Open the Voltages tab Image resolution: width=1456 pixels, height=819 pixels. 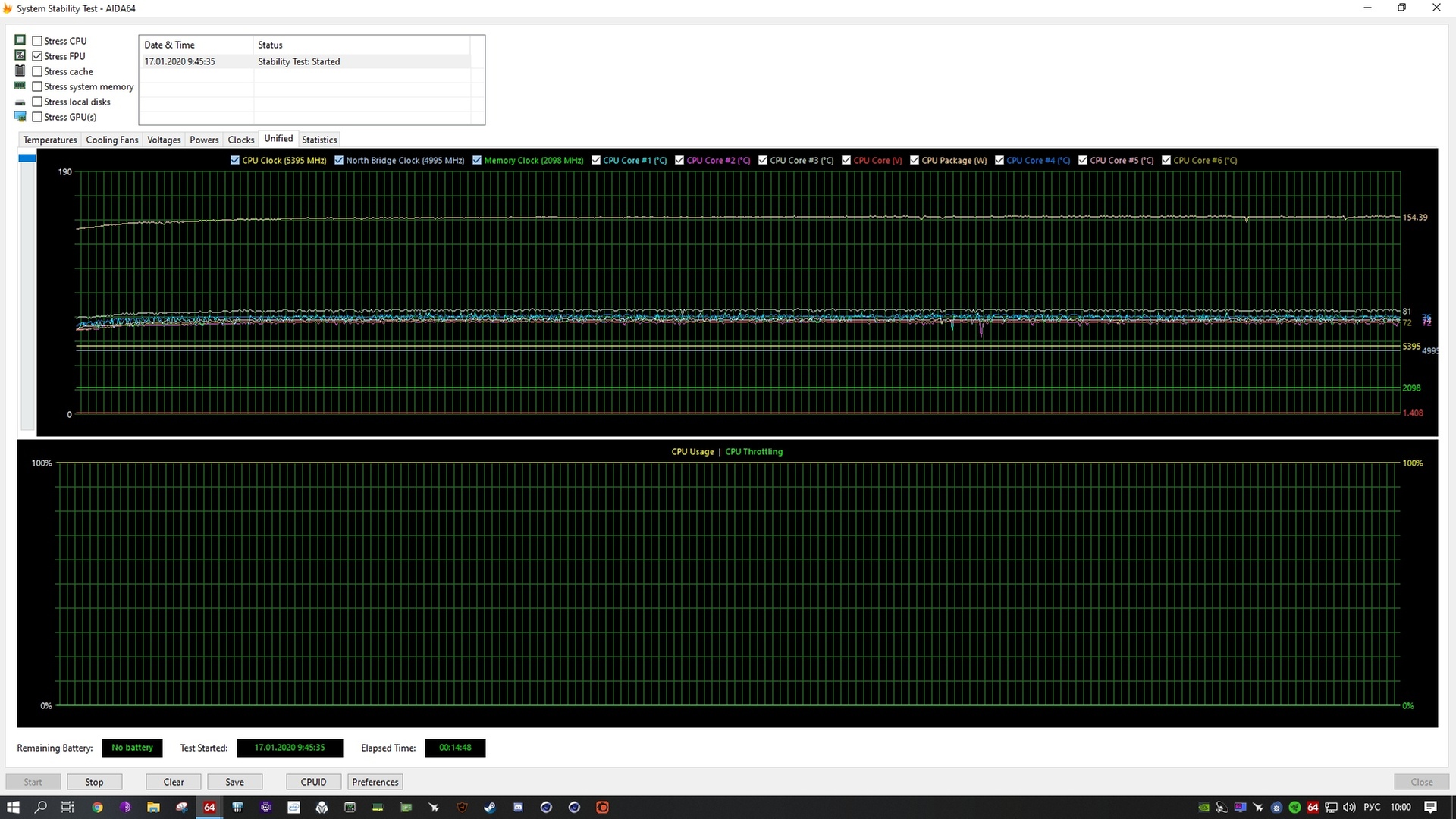pos(164,140)
